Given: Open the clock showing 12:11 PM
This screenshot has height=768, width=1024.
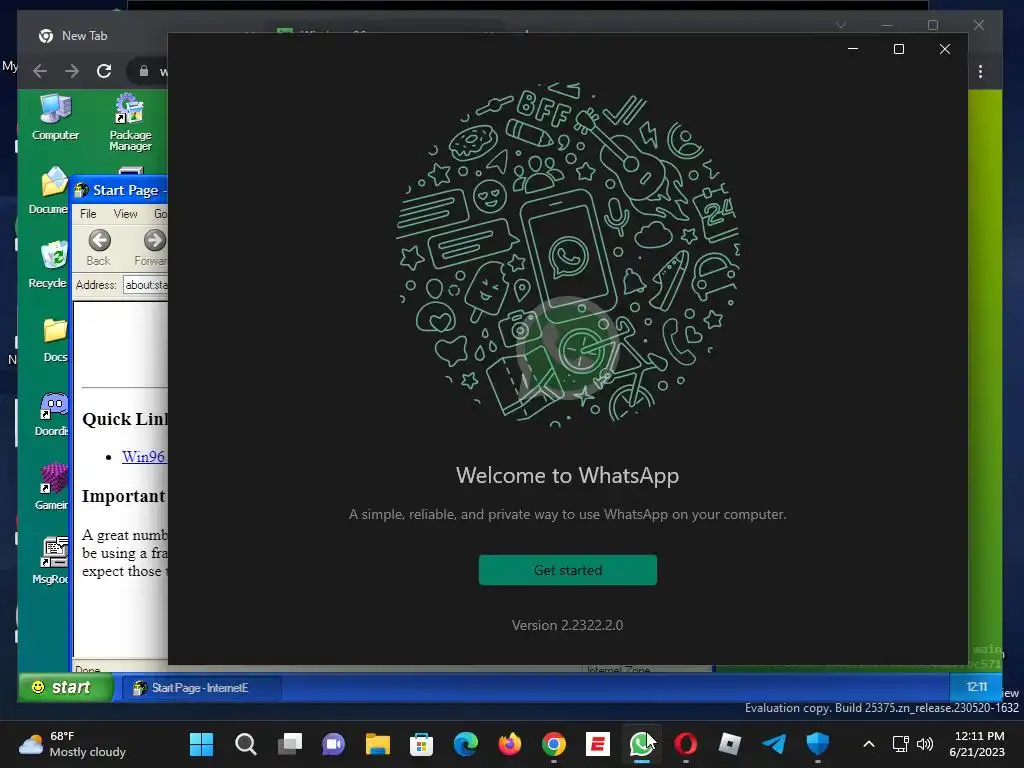Looking at the screenshot, I should click(x=978, y=744).
